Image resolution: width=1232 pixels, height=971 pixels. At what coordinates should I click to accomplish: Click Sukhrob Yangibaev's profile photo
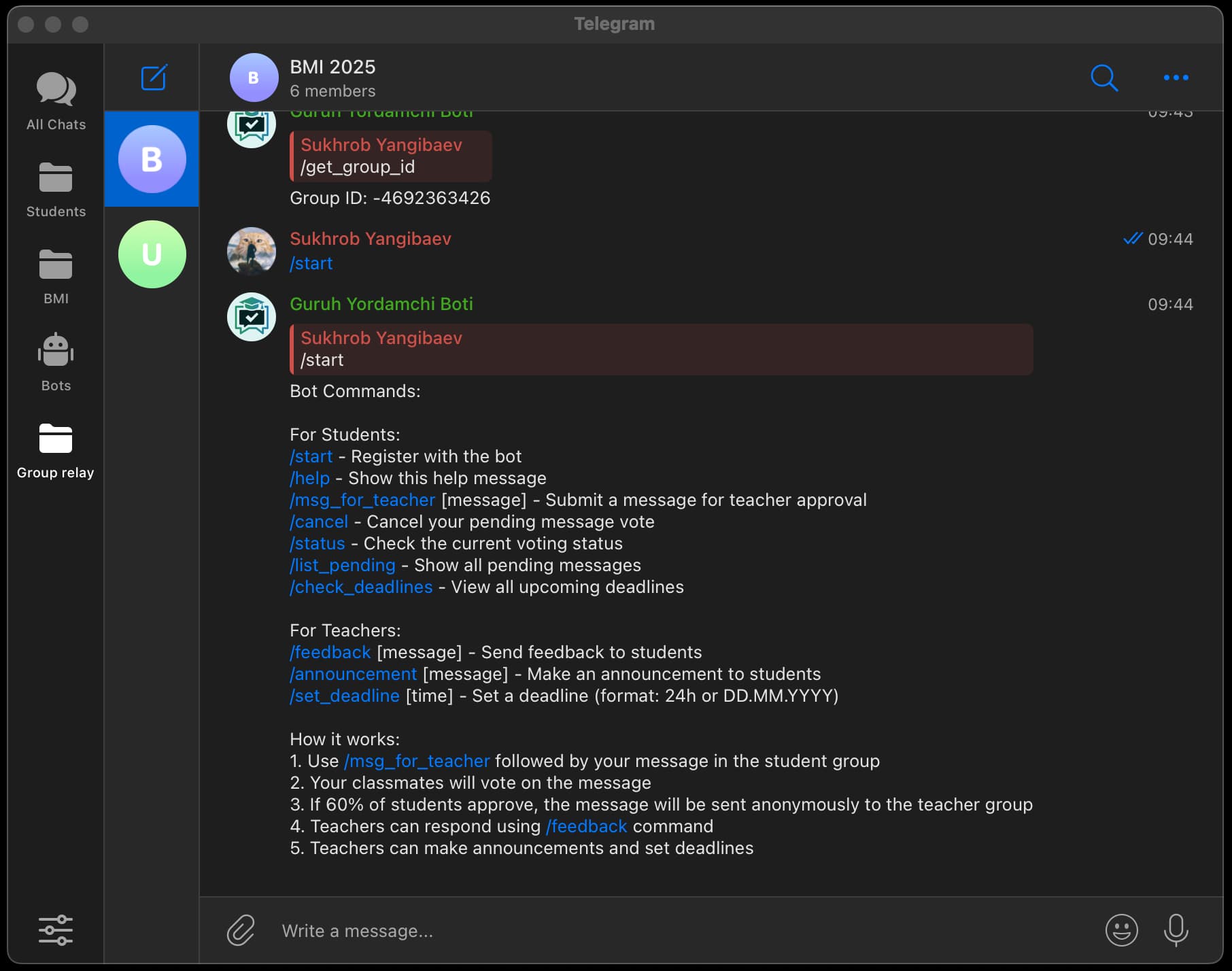tap(252, 251)
